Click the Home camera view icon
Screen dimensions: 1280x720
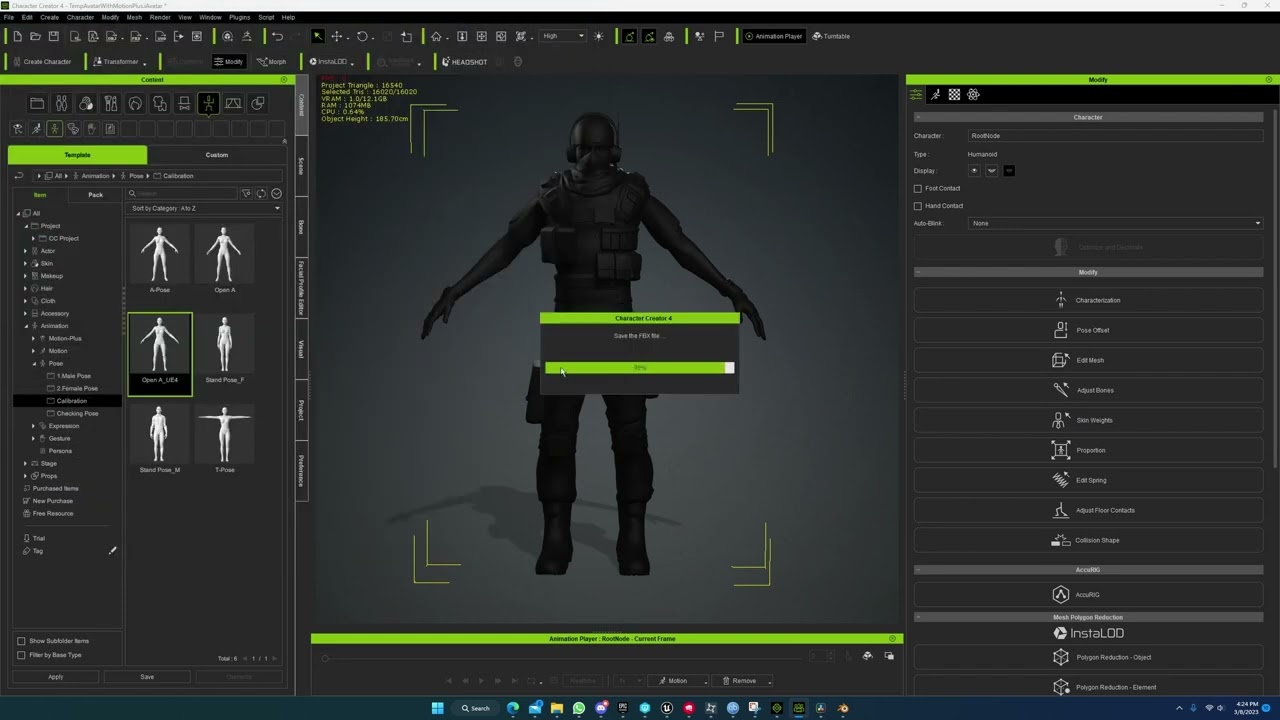pos(436,37)
